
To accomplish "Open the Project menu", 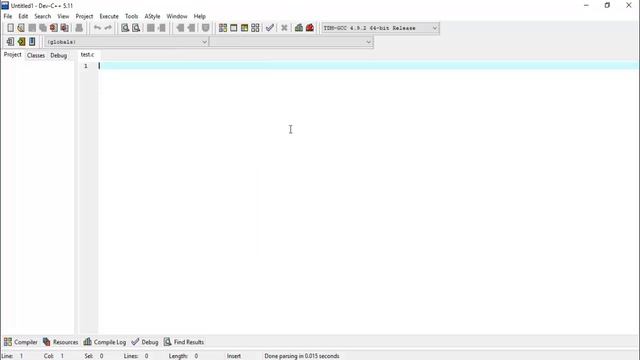I will click(84, 16).
